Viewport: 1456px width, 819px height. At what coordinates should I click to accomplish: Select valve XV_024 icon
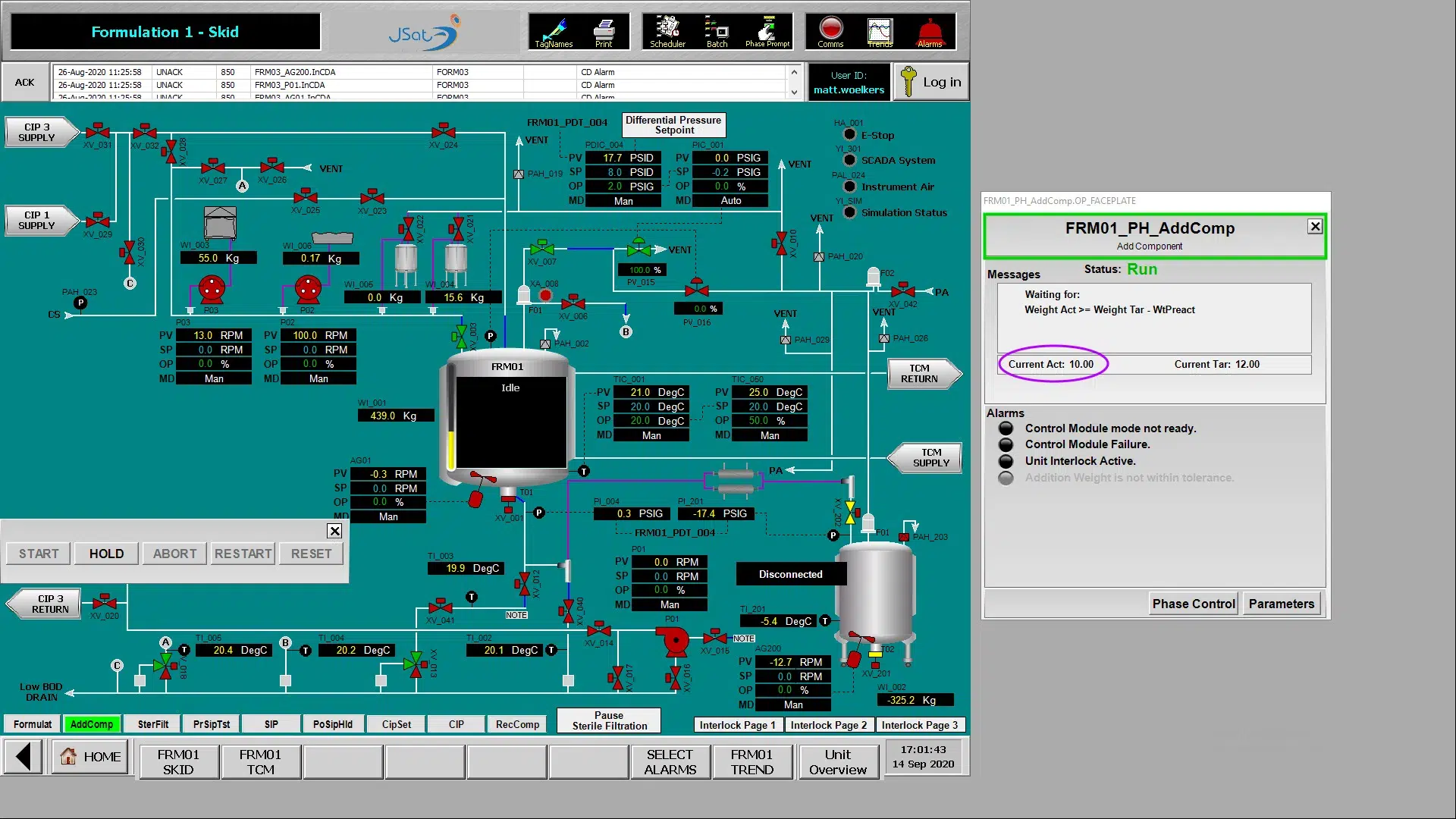[443, 130]
